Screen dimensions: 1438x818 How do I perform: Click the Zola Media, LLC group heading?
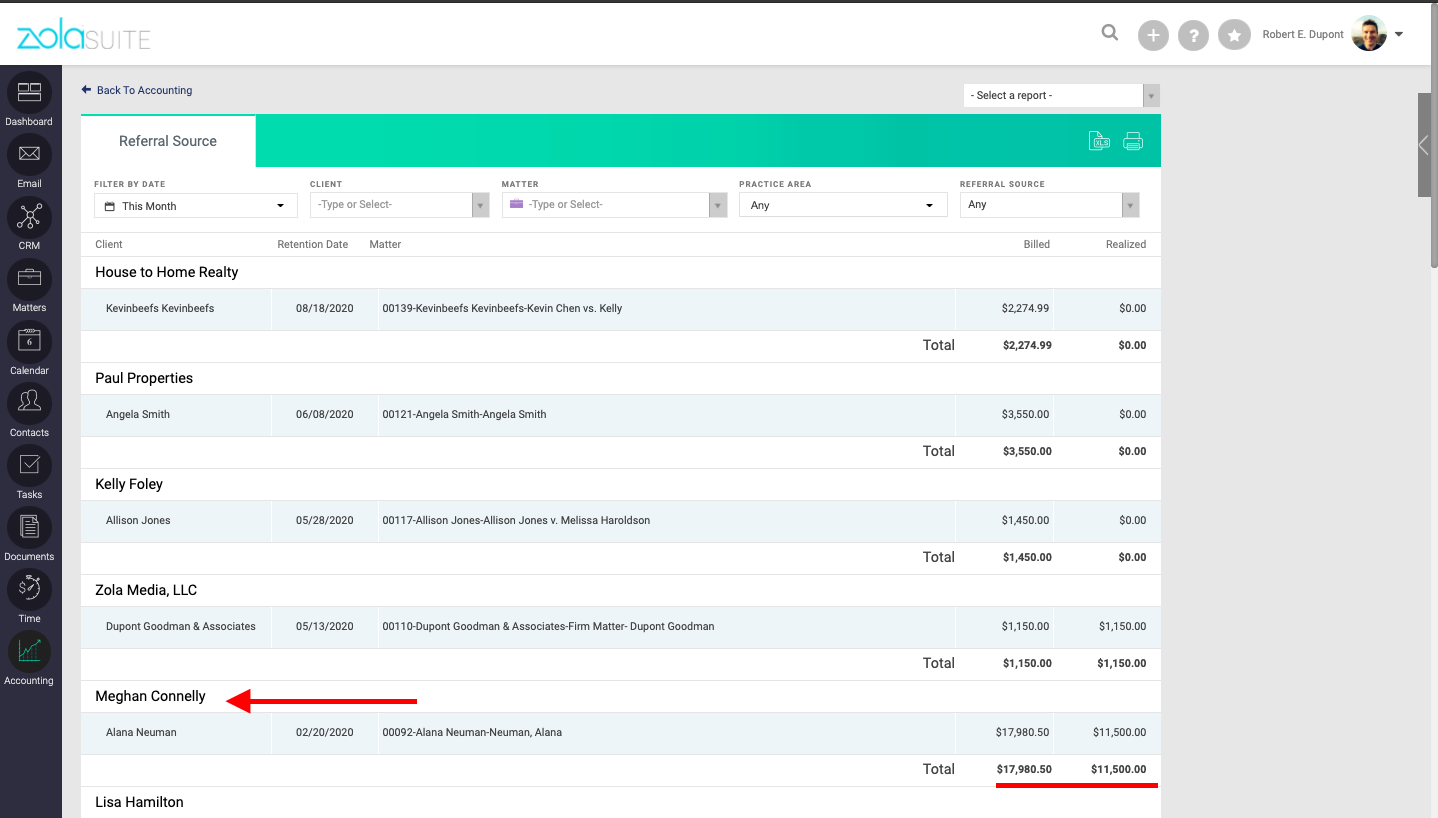pyautogui.click(x=146, y=590)
